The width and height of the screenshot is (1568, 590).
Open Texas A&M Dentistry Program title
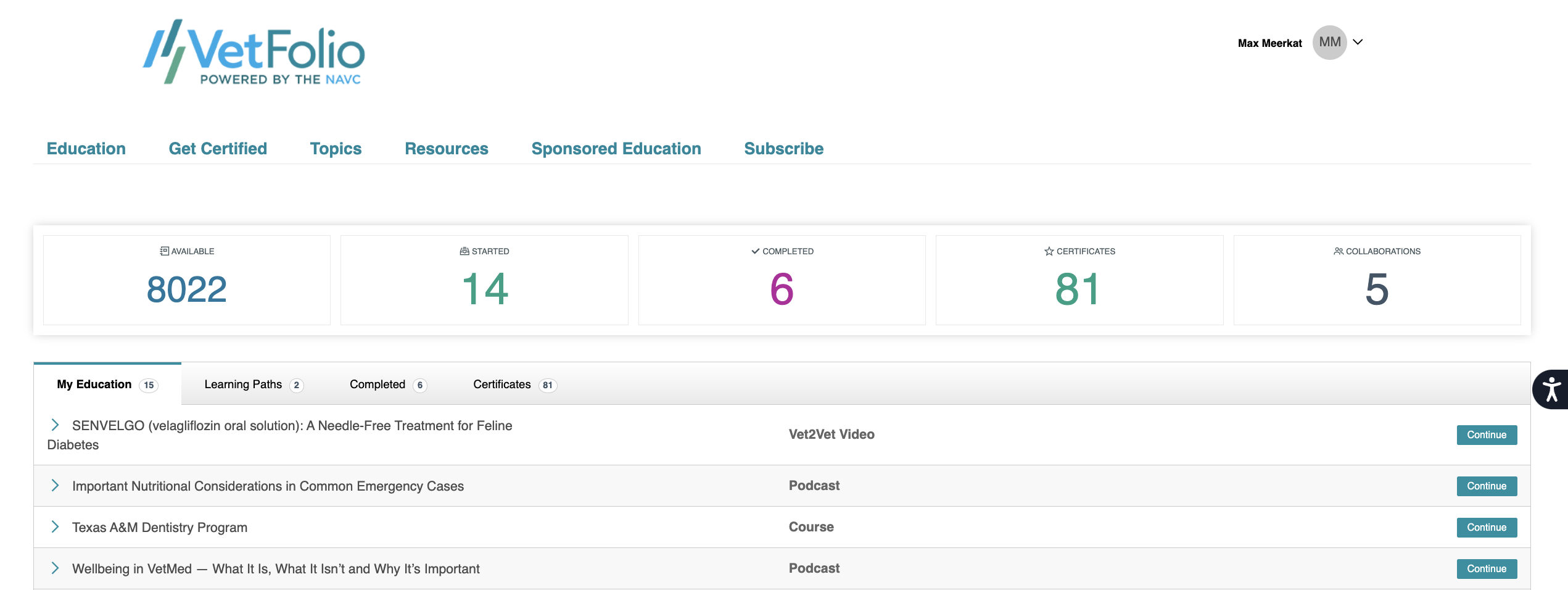tap(160, 528)
